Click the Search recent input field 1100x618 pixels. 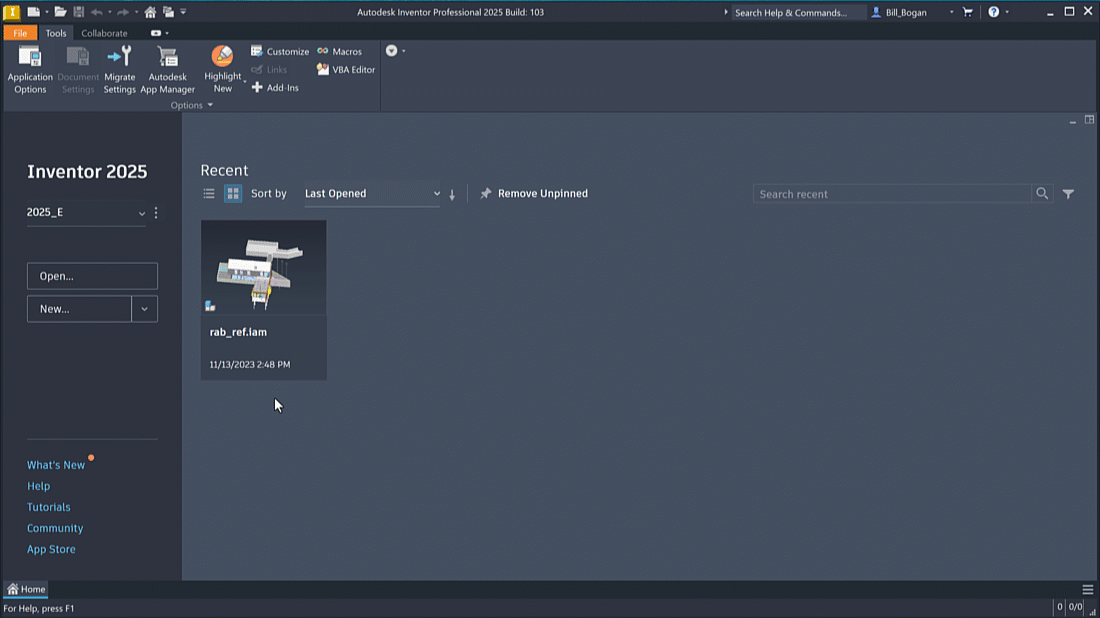892,194
